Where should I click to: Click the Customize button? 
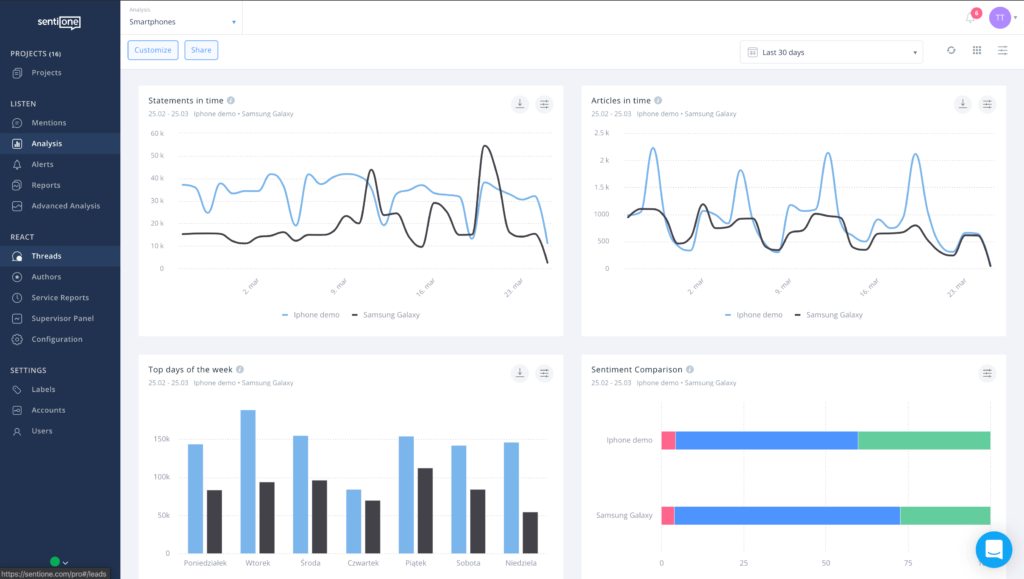(x=152, y=49)
